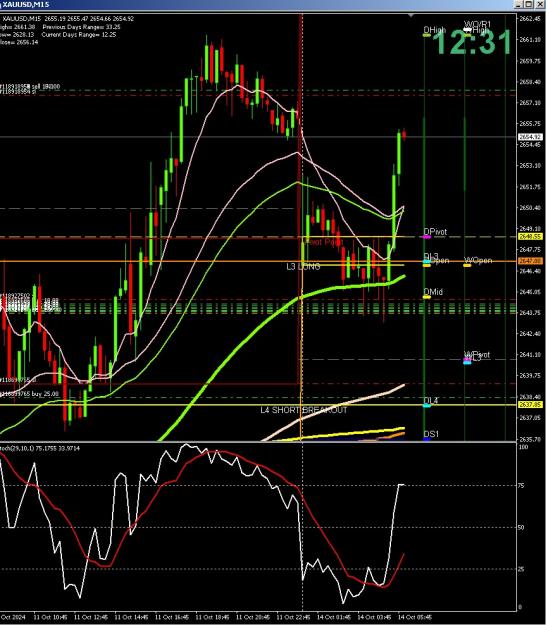Select the DHigh yellow level marker
Viewport: 546px width, 625px height.
pyautogui.click(x=426, y=35)
